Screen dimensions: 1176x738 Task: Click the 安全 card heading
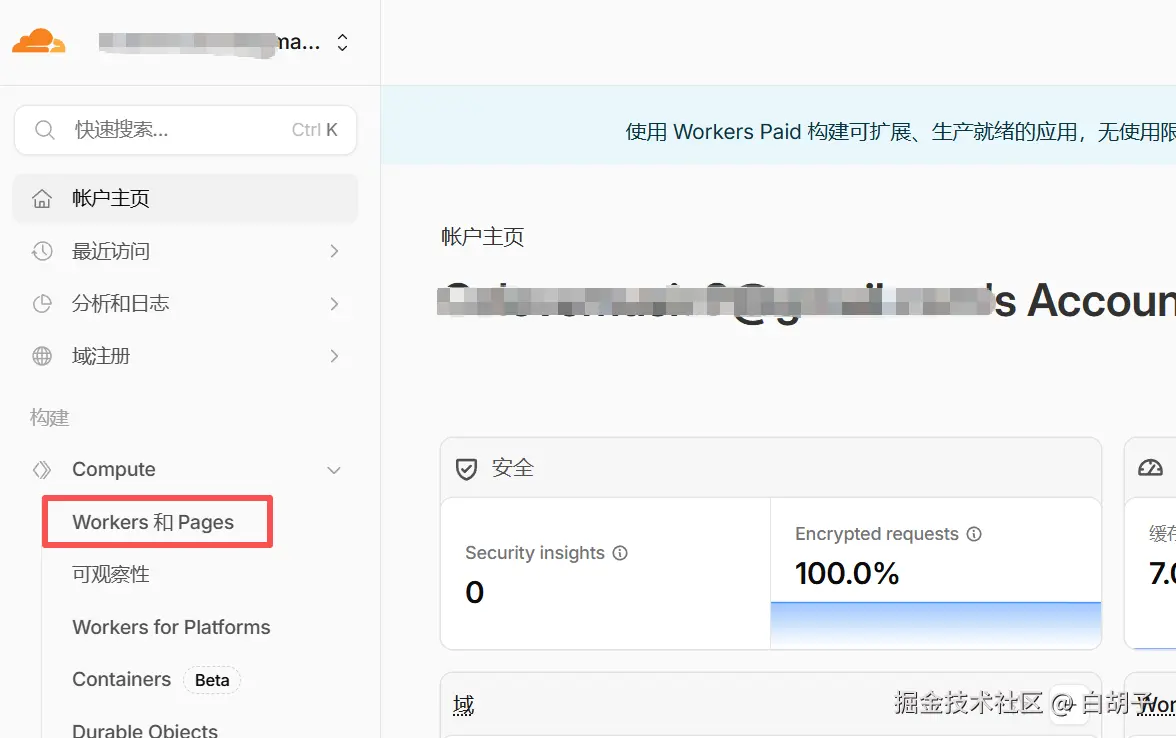[513, 468]
